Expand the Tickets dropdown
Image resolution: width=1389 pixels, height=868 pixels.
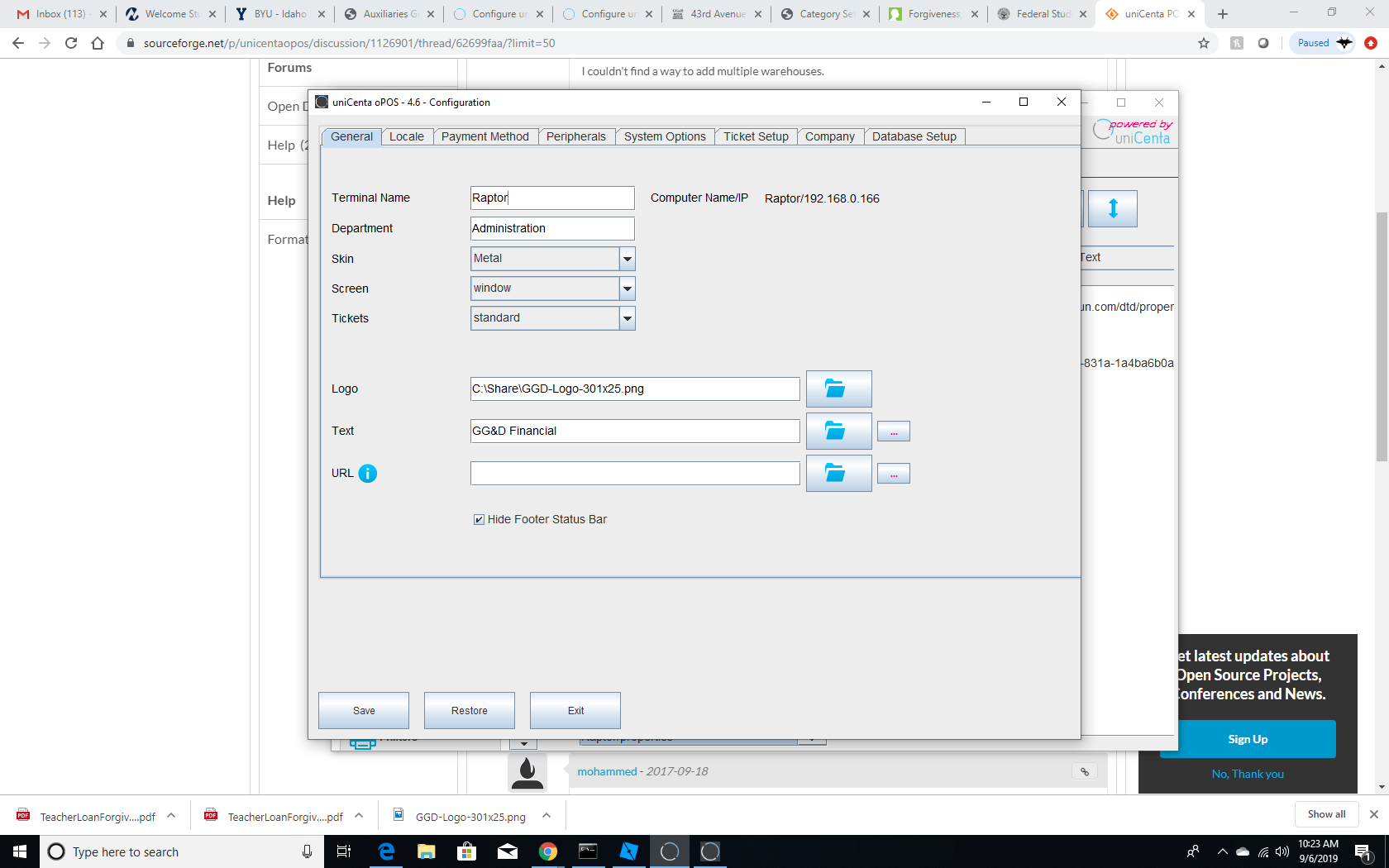(628, 318)
